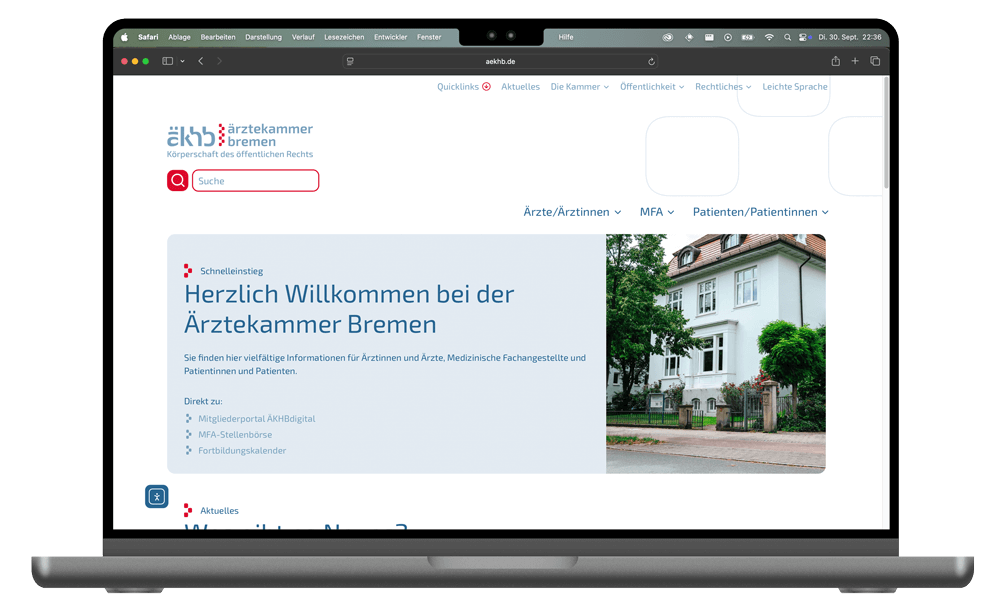Click the ÄKHB Ärztekammer Bremen logo

pos(240,140)
